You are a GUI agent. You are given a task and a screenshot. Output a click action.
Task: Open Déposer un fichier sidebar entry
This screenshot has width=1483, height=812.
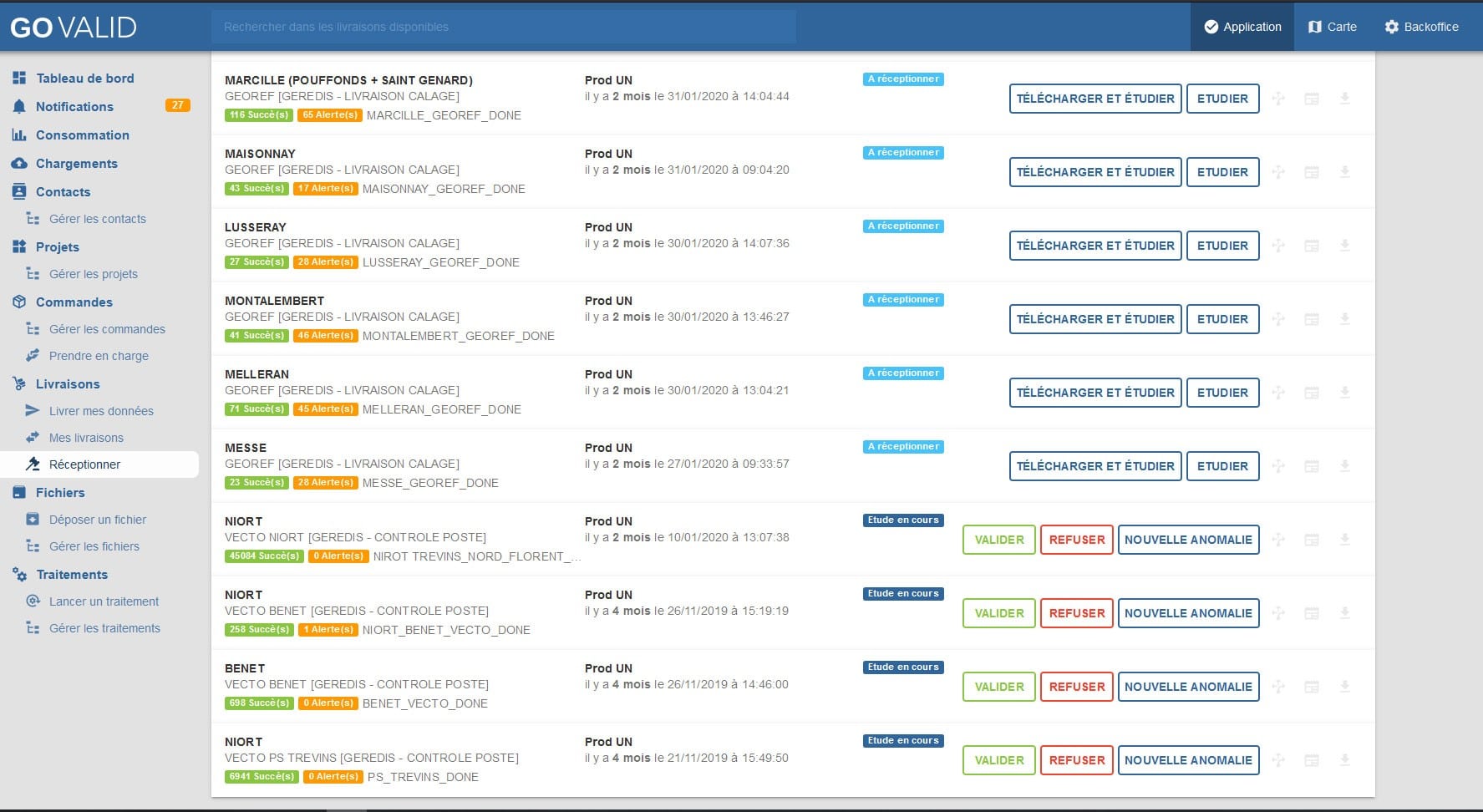(98, 520)
